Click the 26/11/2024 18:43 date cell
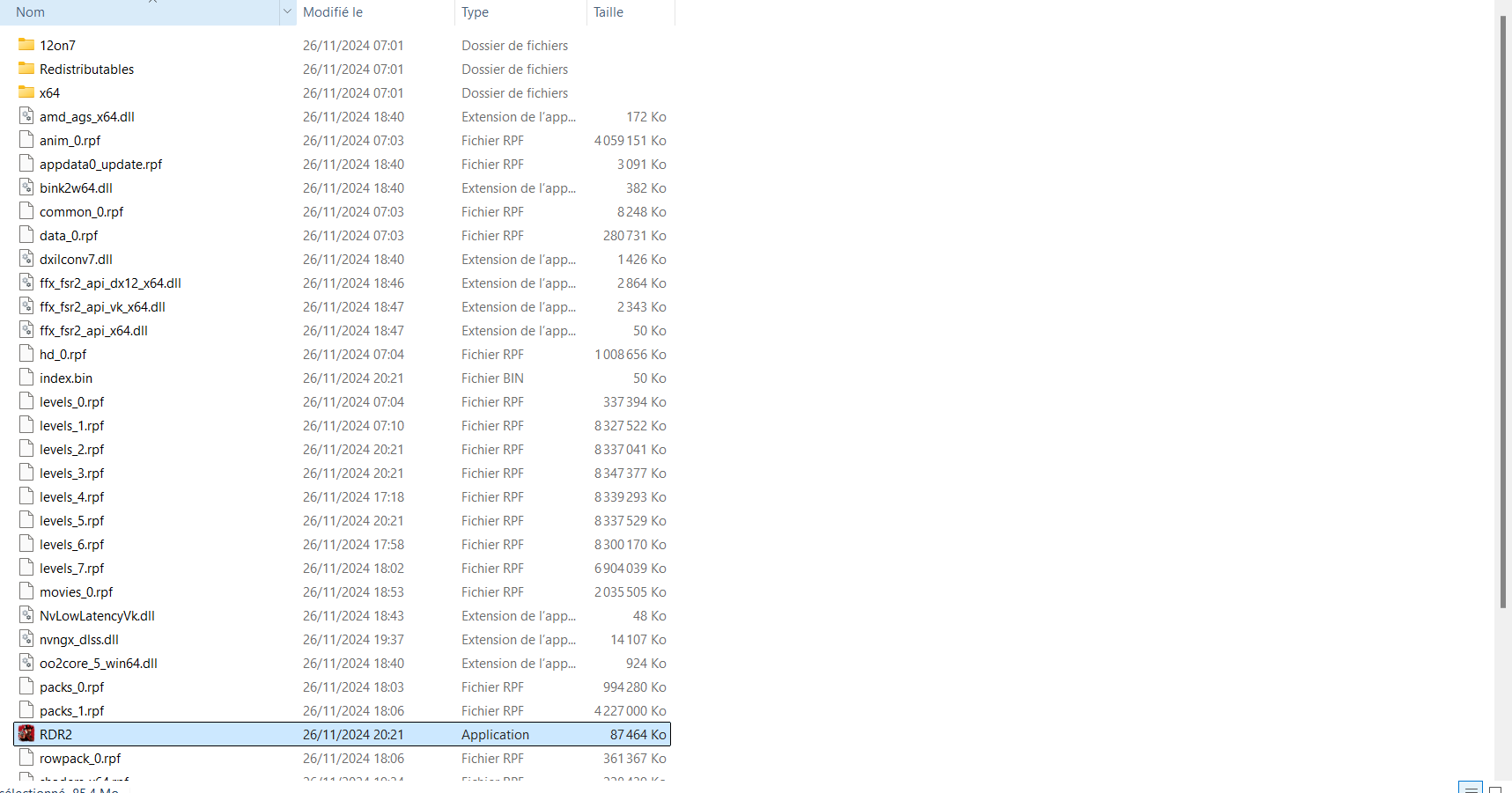1512x793 pixels. tap(353, 615)
